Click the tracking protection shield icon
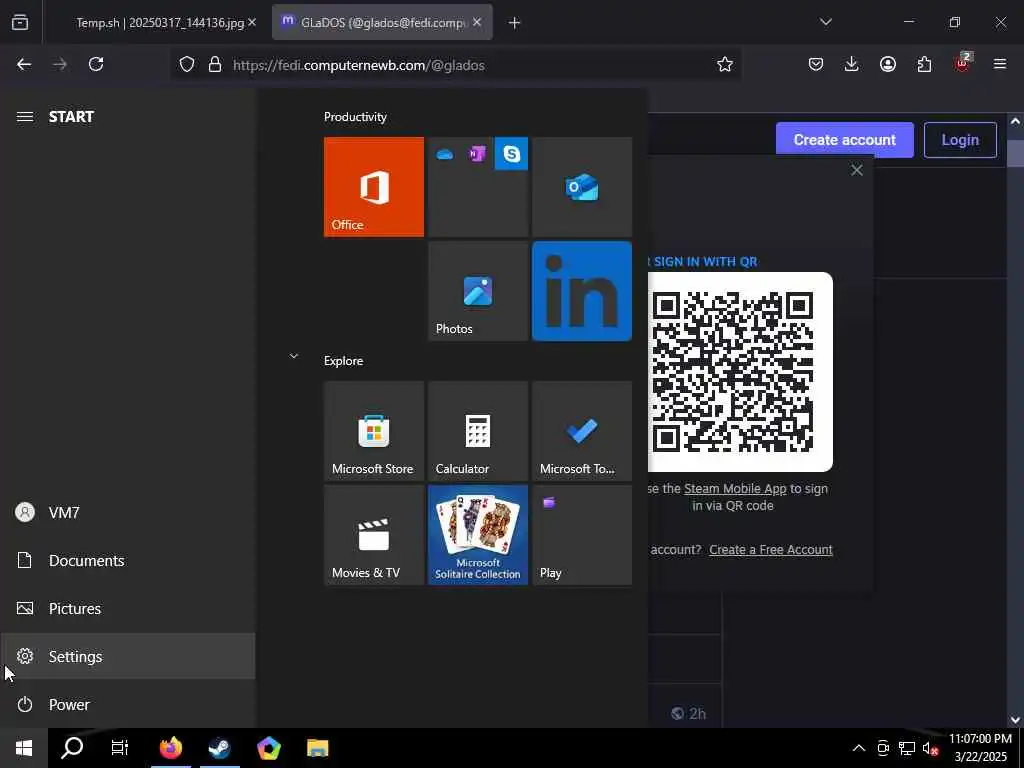The width and height of the screenshot is (1024, 768). point(187,65)
